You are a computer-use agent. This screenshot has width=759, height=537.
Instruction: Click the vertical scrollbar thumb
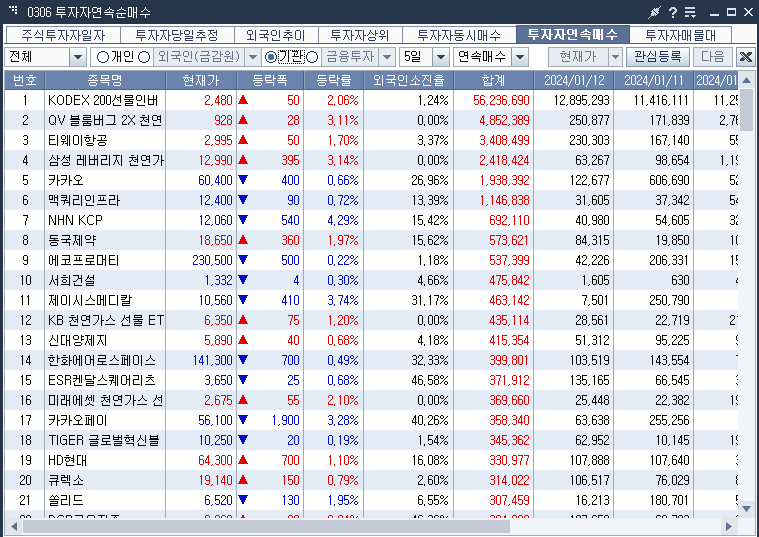point(746,110)
